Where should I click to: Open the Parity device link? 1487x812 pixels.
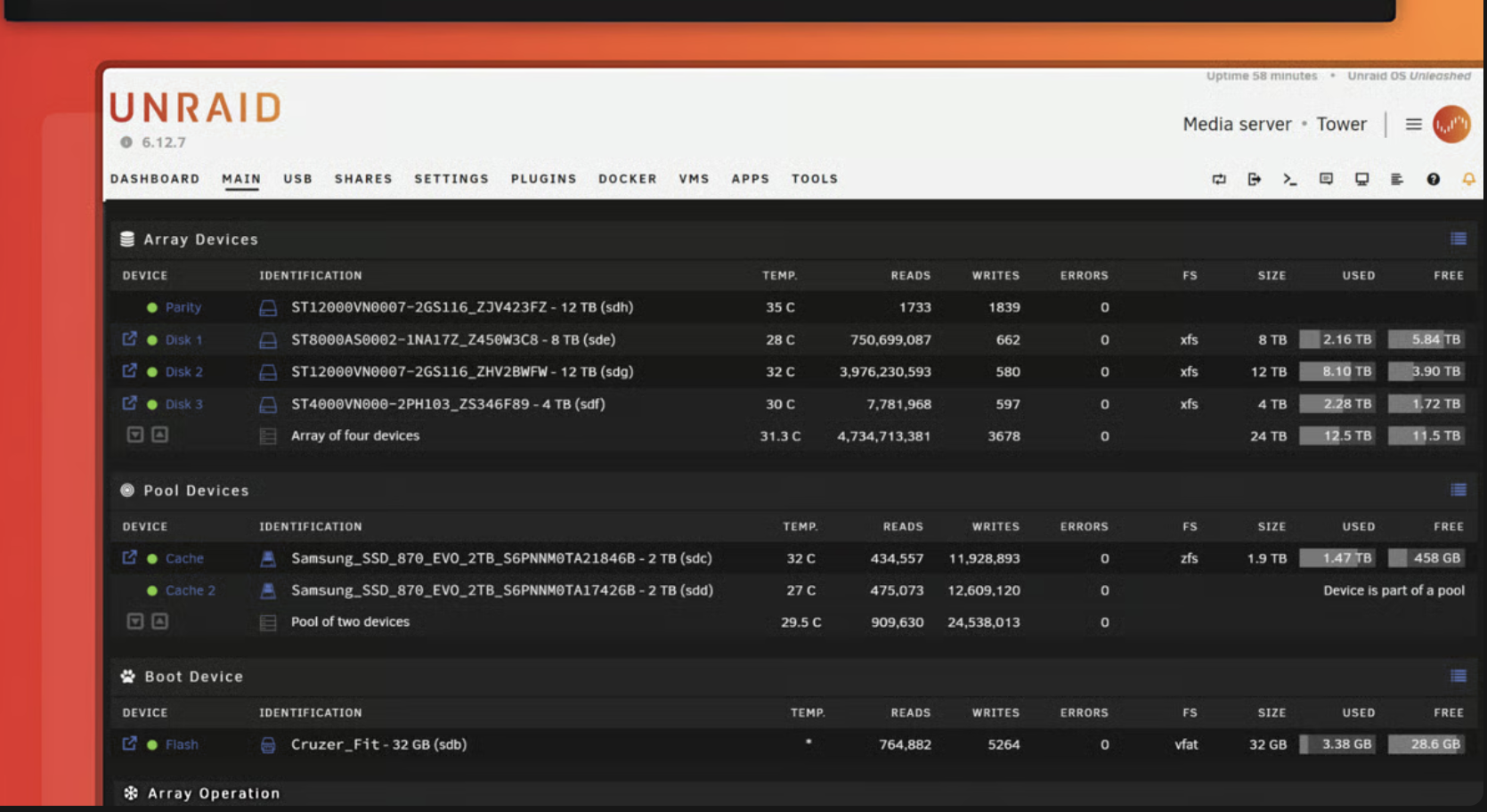pyautogui.click(x=183, y=307)
